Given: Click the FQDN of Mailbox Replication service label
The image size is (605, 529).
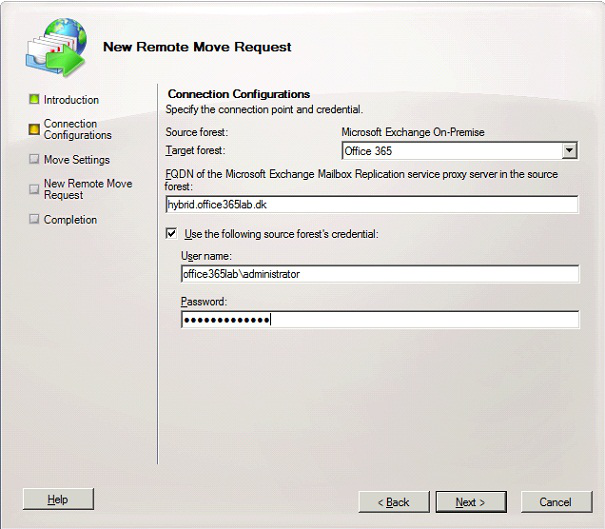Looking at the screenshot, I should (362, 180).
